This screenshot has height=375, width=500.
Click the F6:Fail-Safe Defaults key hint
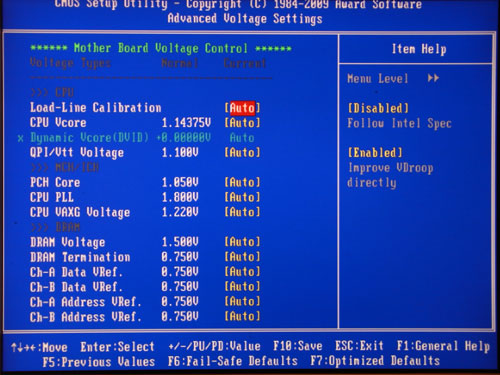pos(233,361)
